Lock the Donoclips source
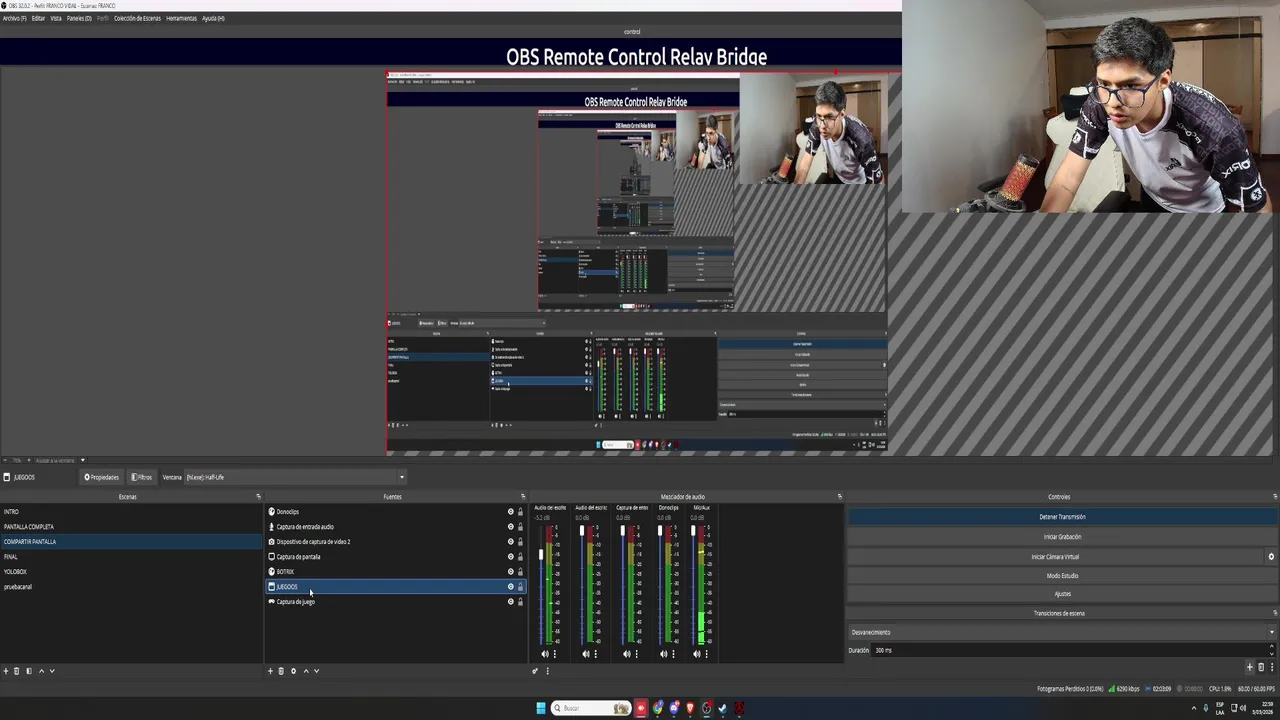 click(520, 512)
